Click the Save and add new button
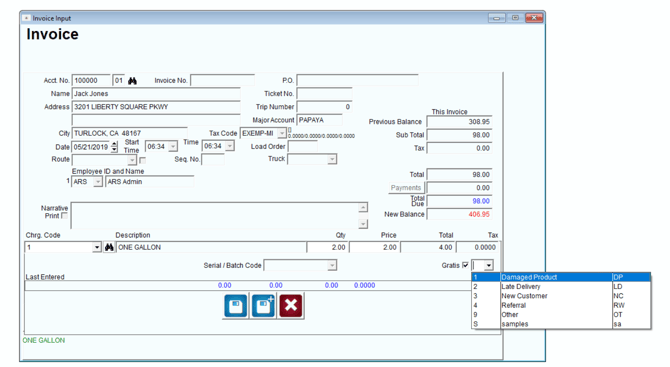 [x=263, y=306]
